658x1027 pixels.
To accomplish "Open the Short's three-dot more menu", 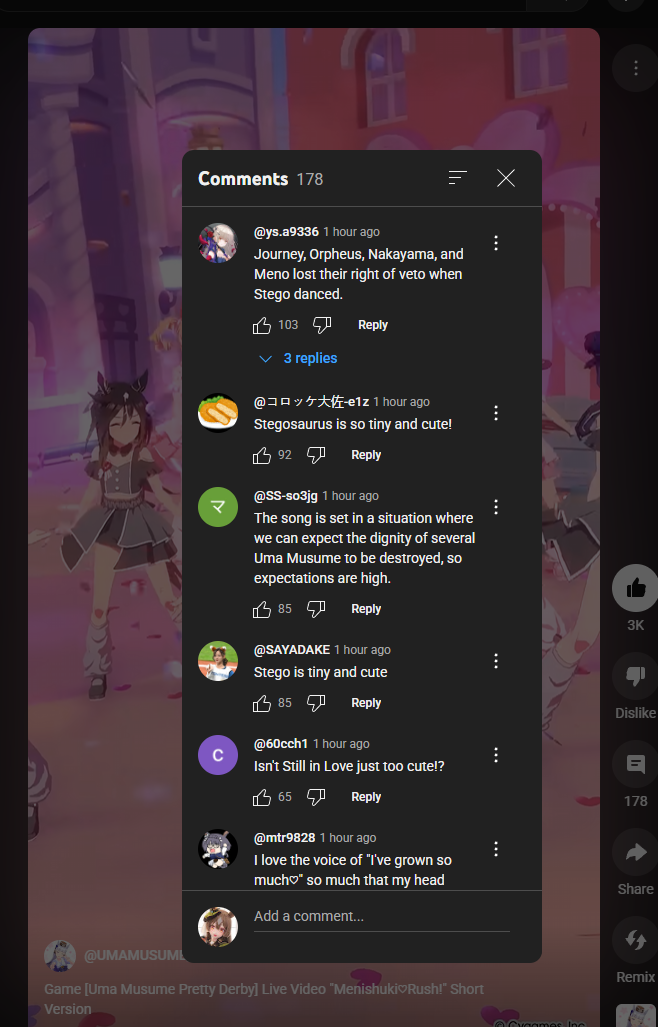I will [635, 68].
